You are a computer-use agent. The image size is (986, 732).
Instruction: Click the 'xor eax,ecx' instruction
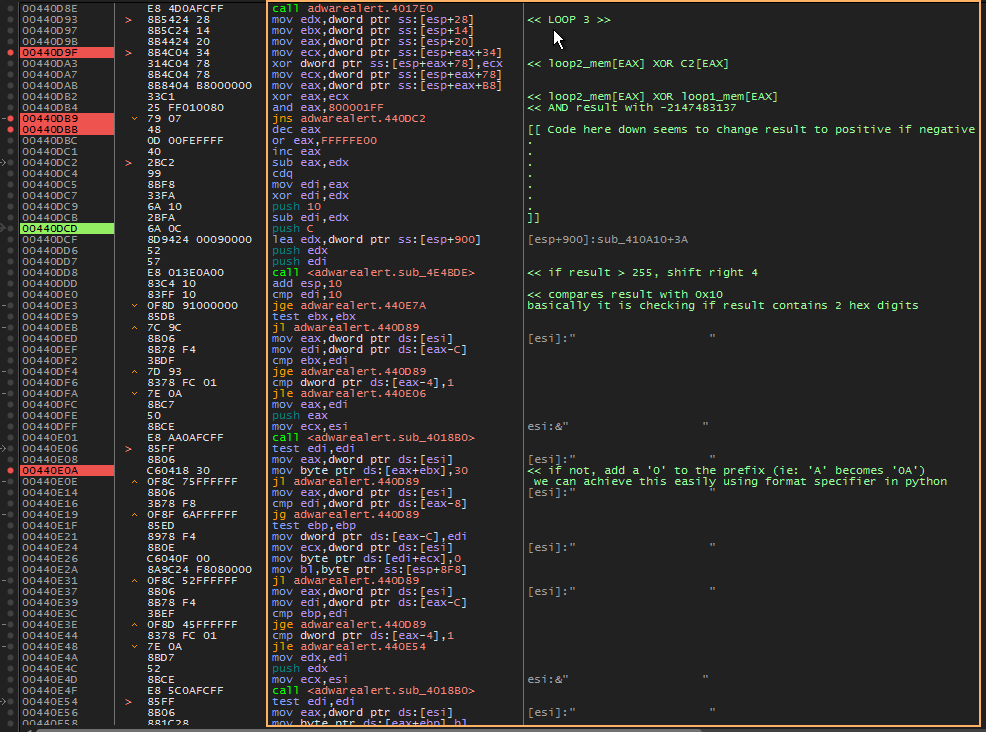click(310, 97)
